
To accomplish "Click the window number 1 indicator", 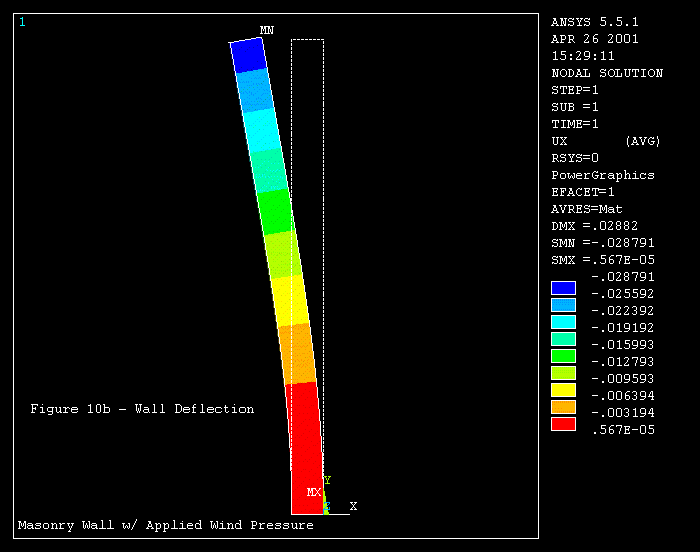I will (x=22, y=22).
